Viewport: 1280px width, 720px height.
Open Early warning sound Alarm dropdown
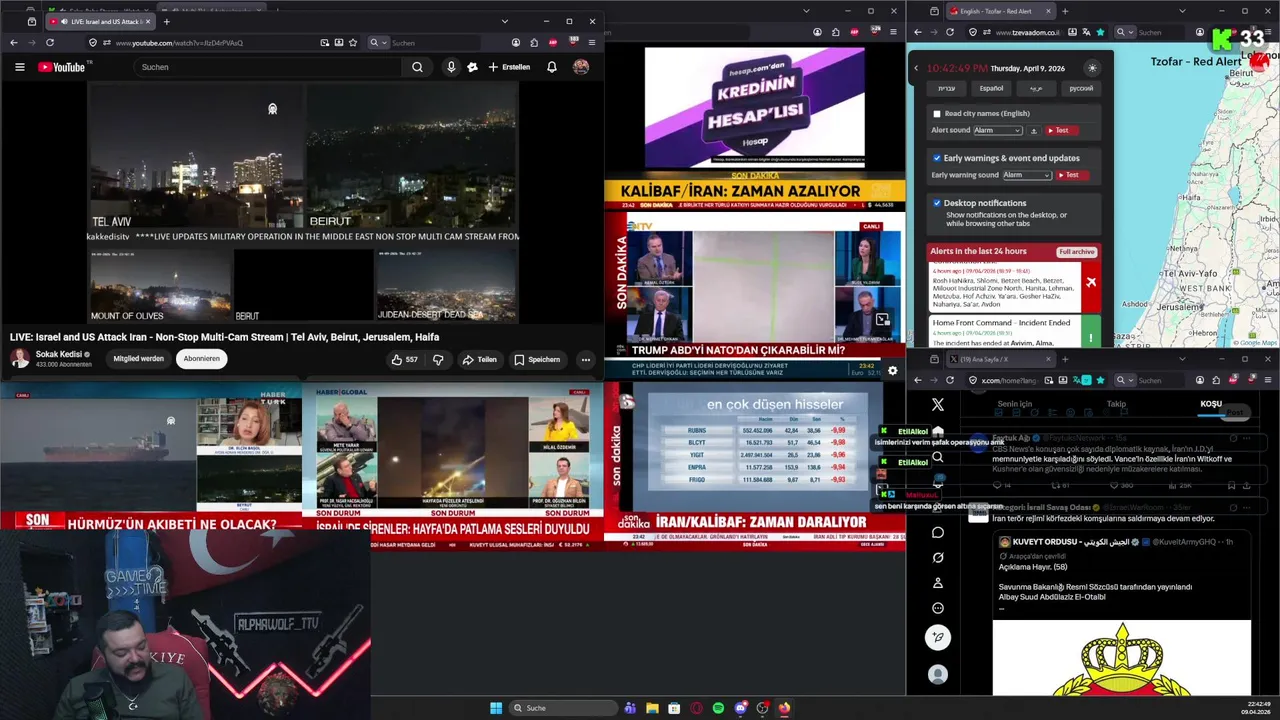[1027, 175]
